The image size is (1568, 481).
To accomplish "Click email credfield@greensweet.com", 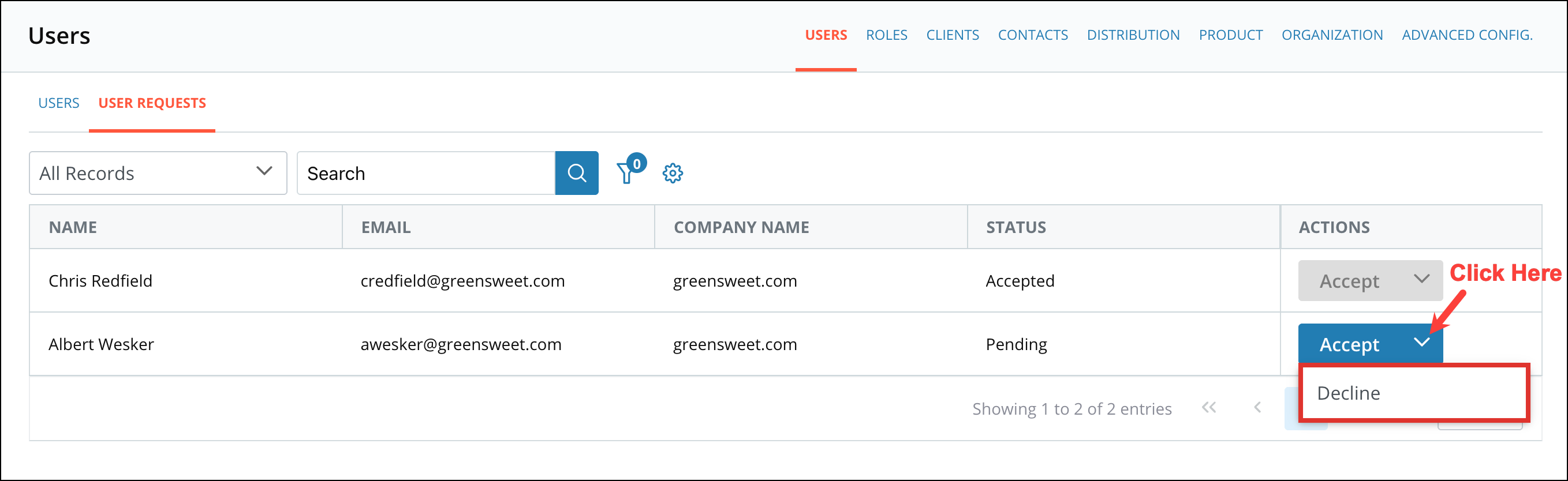I will tap(462, 280).
